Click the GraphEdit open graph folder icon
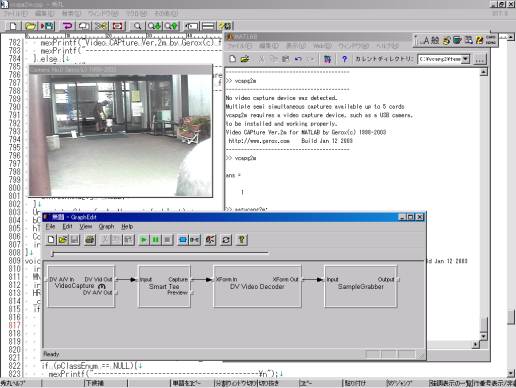The width and height of the screenshot is (516, 388). pyautogui.click(x=62, y=240)
